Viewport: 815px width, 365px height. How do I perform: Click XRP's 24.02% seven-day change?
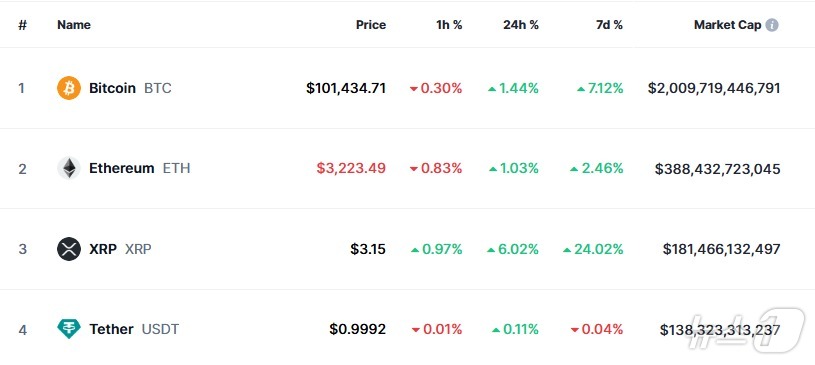coord(593,249)
